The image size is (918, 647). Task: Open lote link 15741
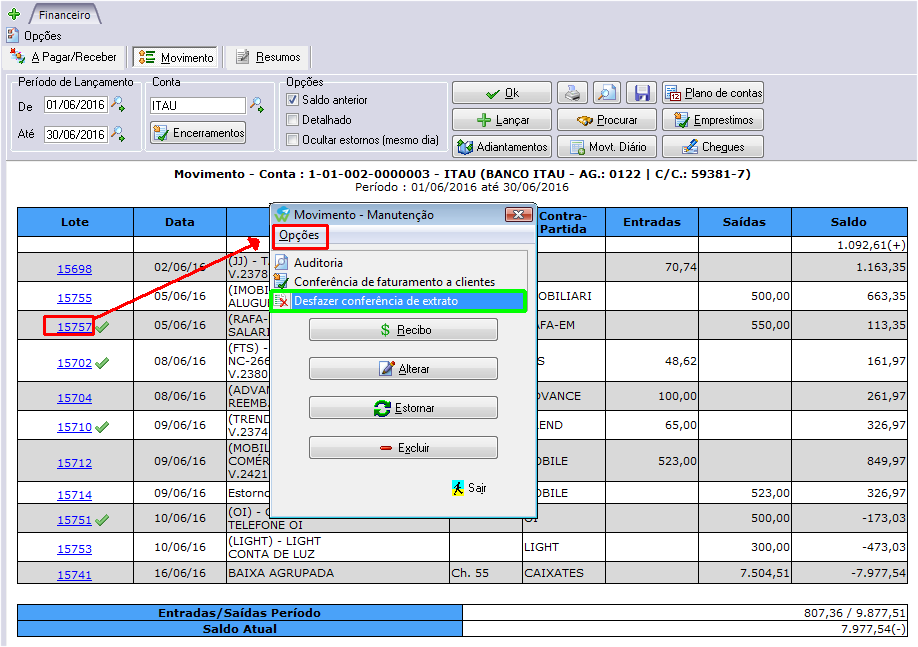pos(74,575)
